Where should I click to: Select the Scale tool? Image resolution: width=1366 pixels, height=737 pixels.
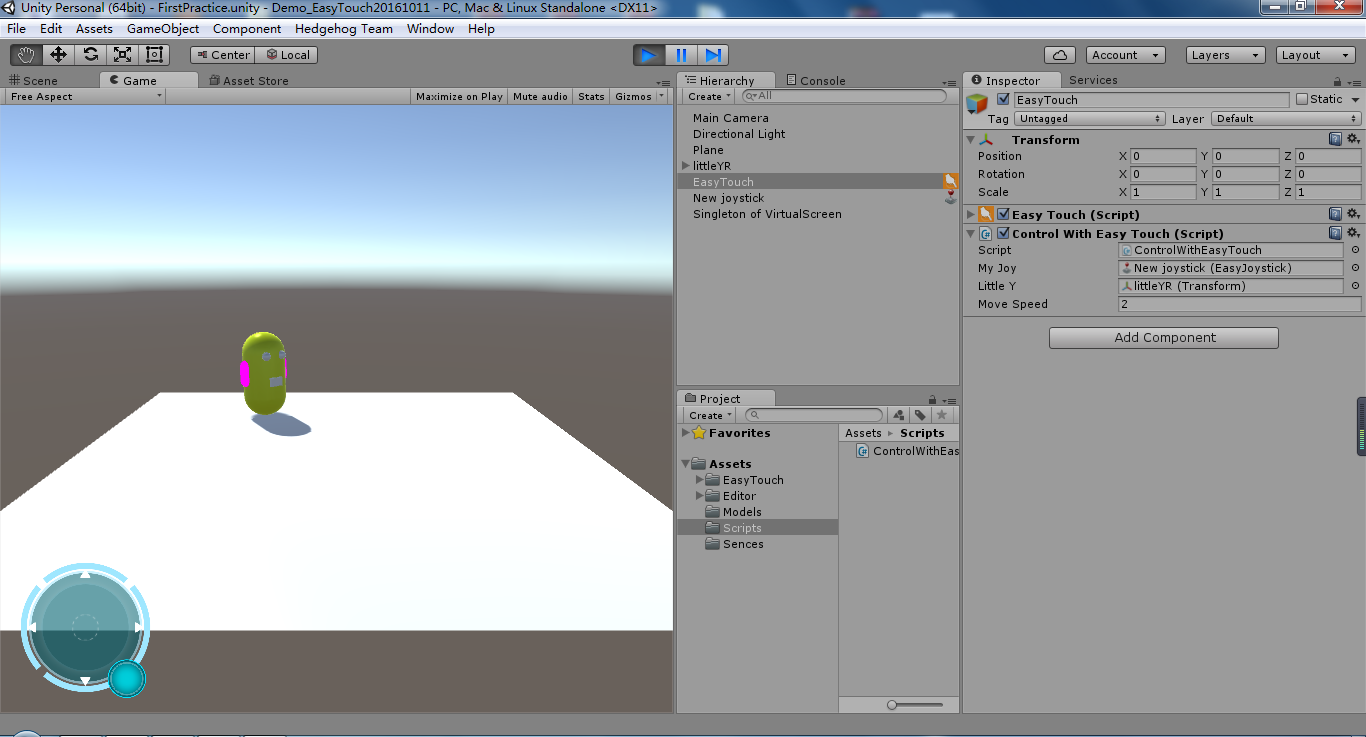[122, 54]
